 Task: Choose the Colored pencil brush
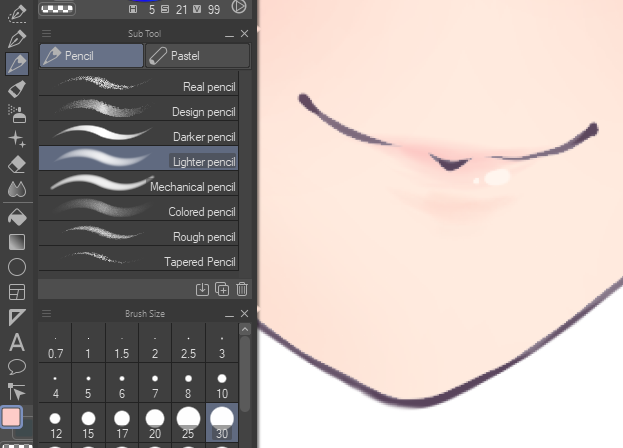click(138, 209)
